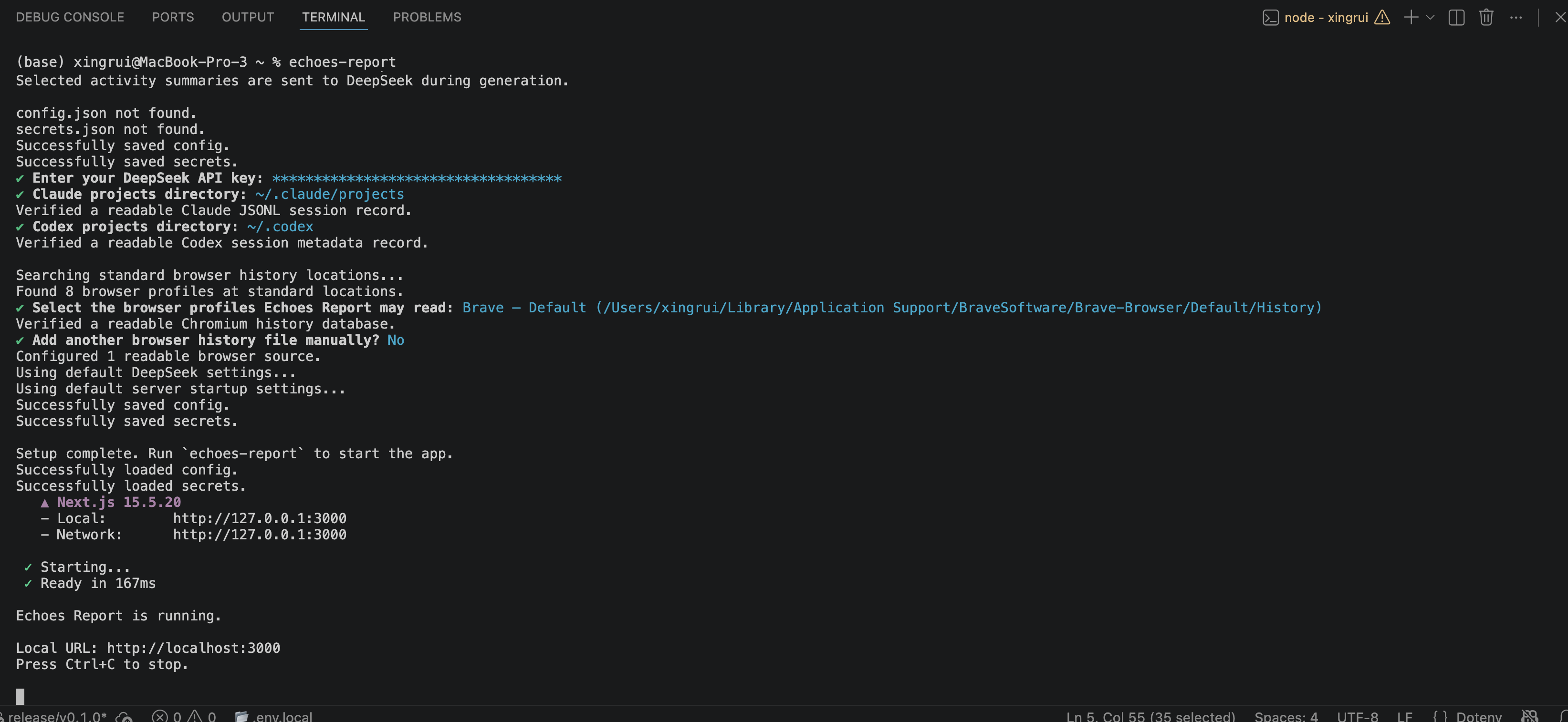The height and width of the screenshot is (722, 1568).
Task: Click the 'config.json not found.' line
Action: point(106,113)
